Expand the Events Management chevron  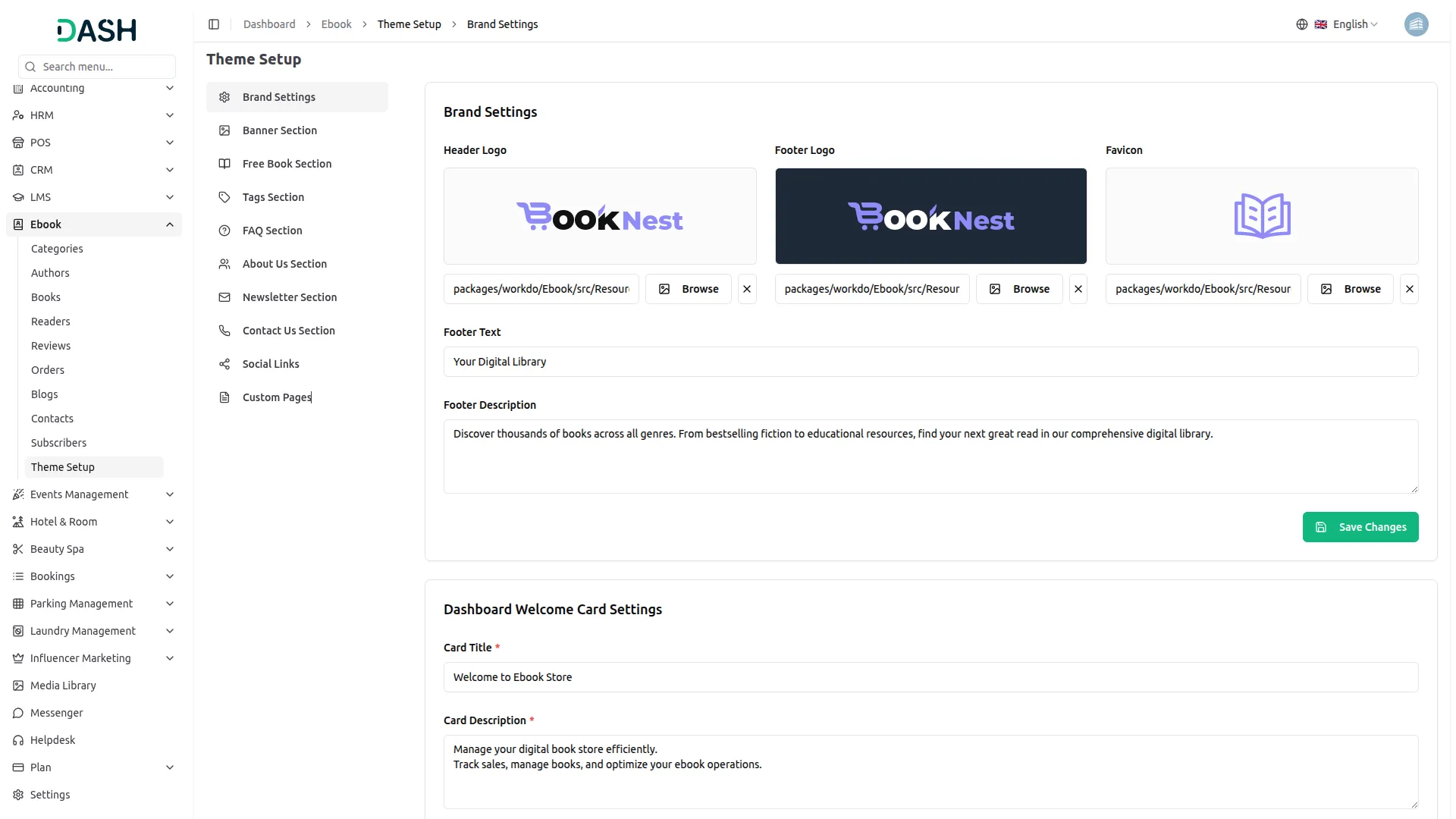(170, 494)
